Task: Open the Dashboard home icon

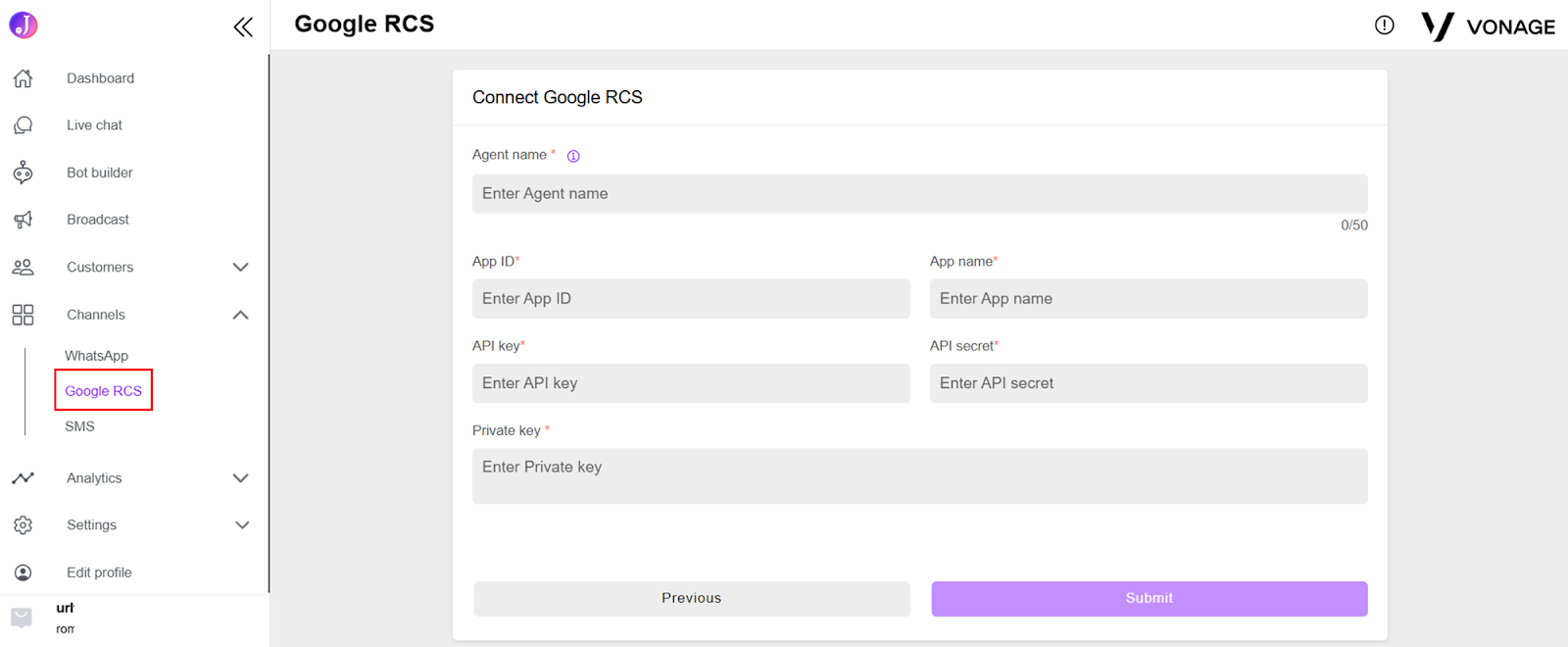Action: [24, 78]
